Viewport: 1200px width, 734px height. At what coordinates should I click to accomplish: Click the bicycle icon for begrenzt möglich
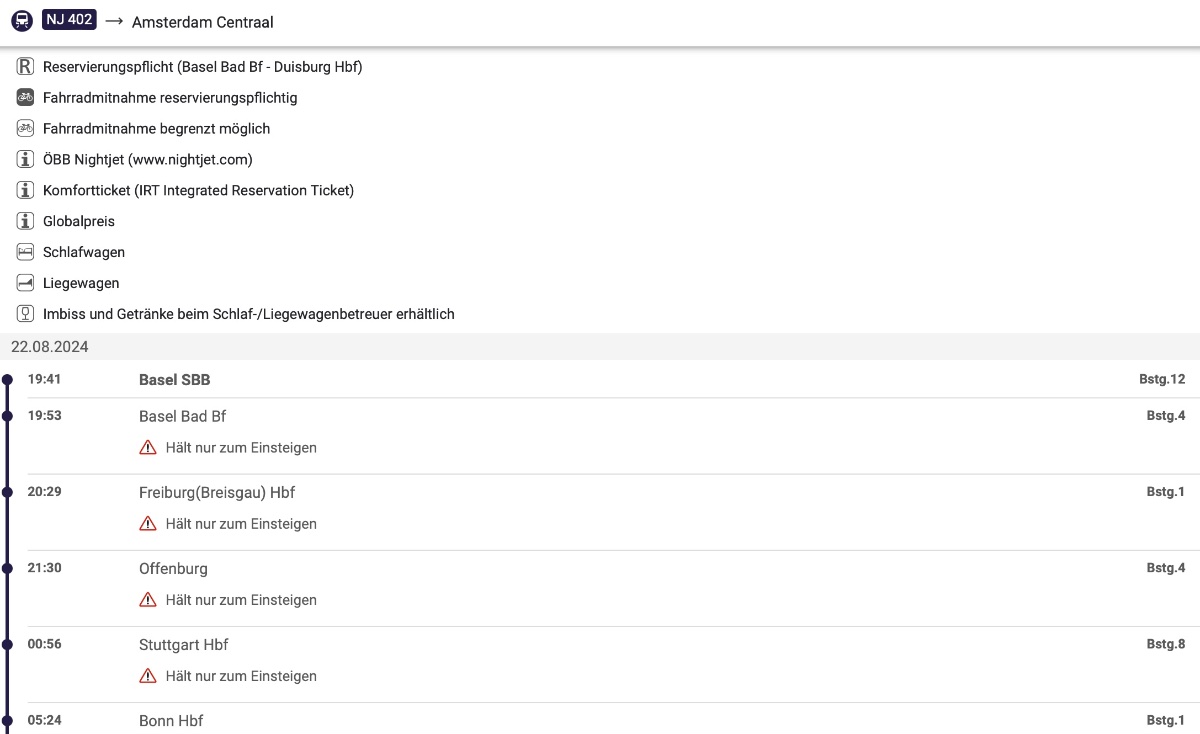[26, 129]
